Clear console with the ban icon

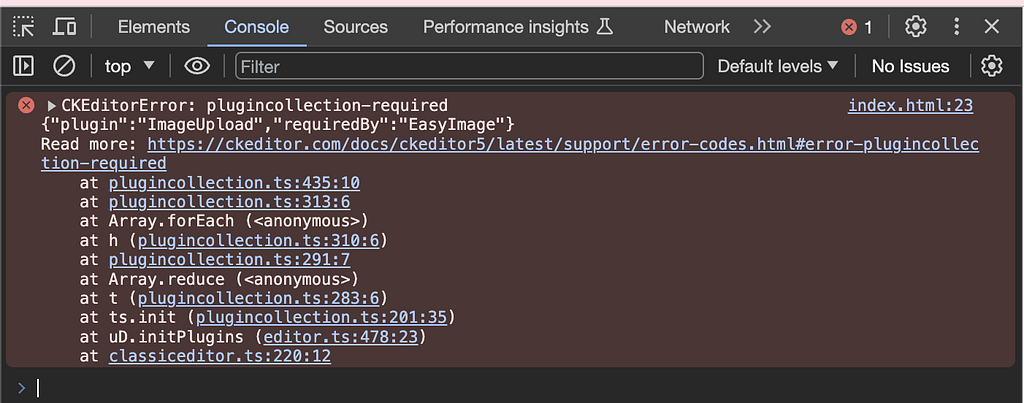tap(64, 66)
